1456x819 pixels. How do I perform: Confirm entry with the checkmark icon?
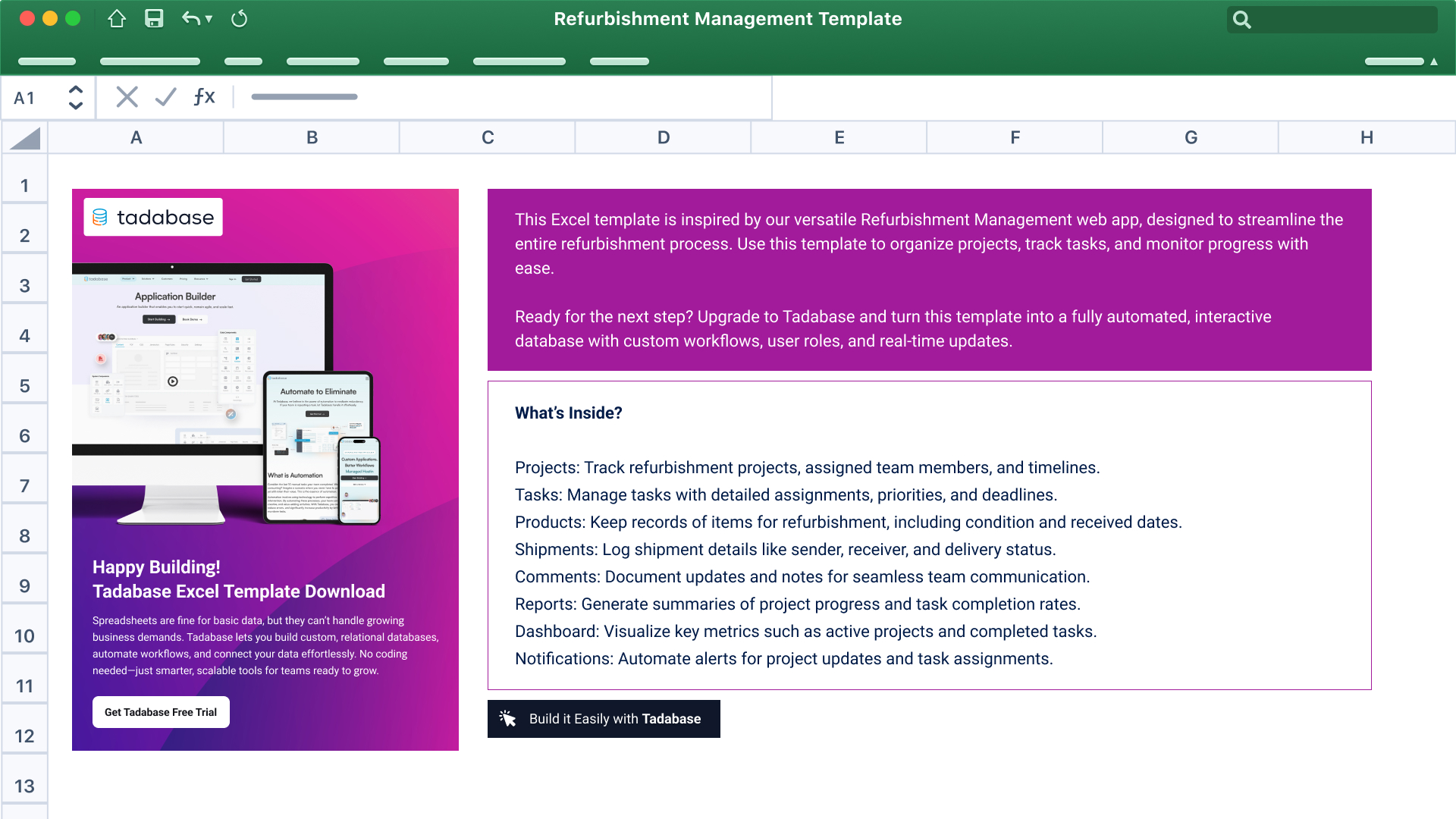click(x=165, y=97)
